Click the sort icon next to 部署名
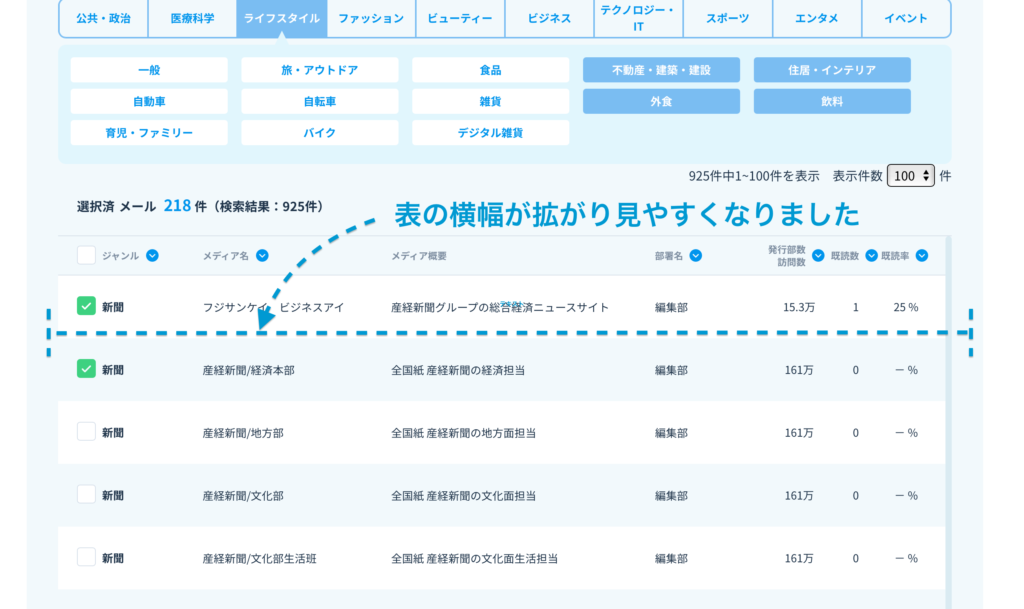Viewport: 1024px width, 609px height. pos(695,255)
